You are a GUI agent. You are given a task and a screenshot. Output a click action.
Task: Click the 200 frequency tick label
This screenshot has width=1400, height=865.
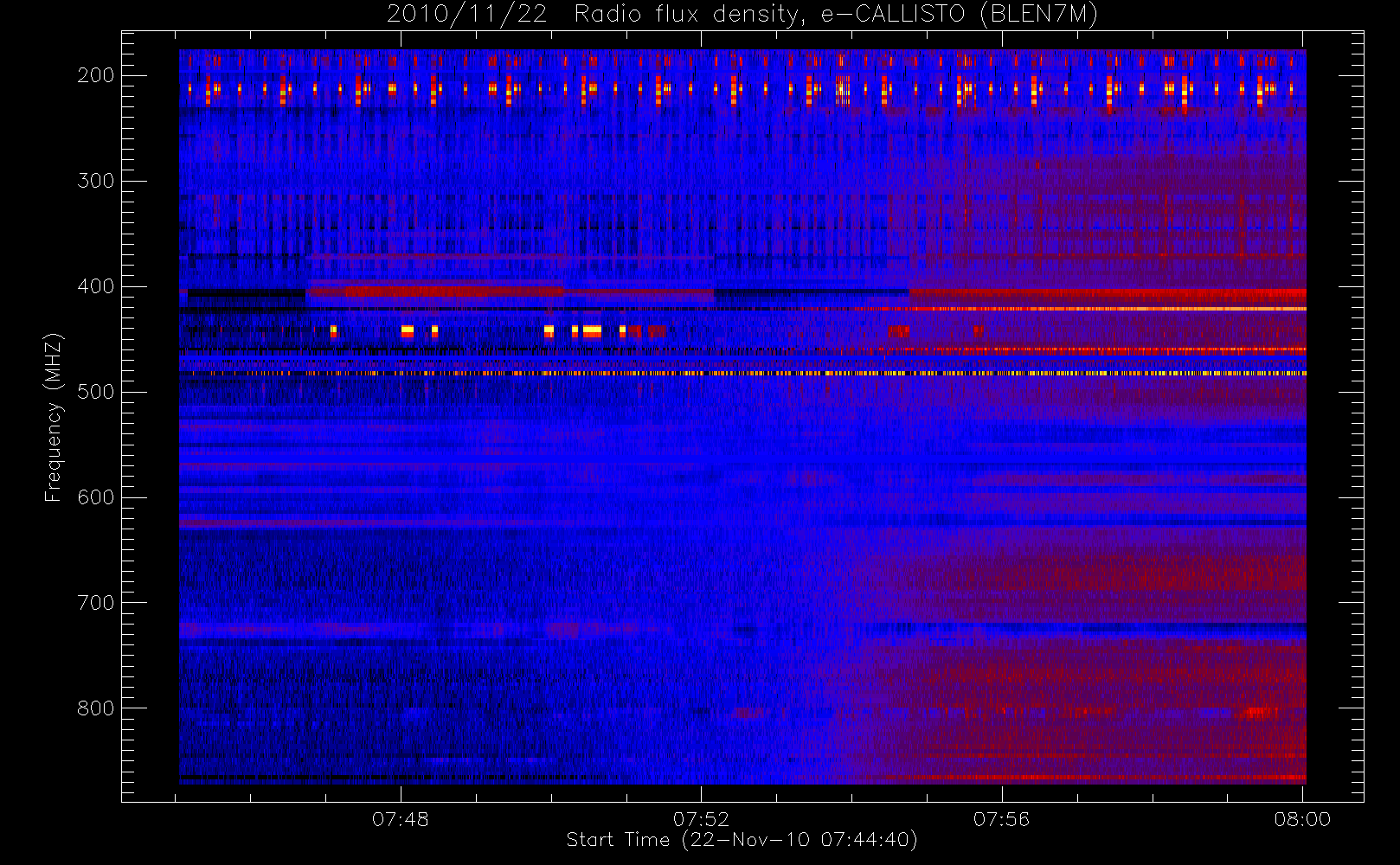96,75
